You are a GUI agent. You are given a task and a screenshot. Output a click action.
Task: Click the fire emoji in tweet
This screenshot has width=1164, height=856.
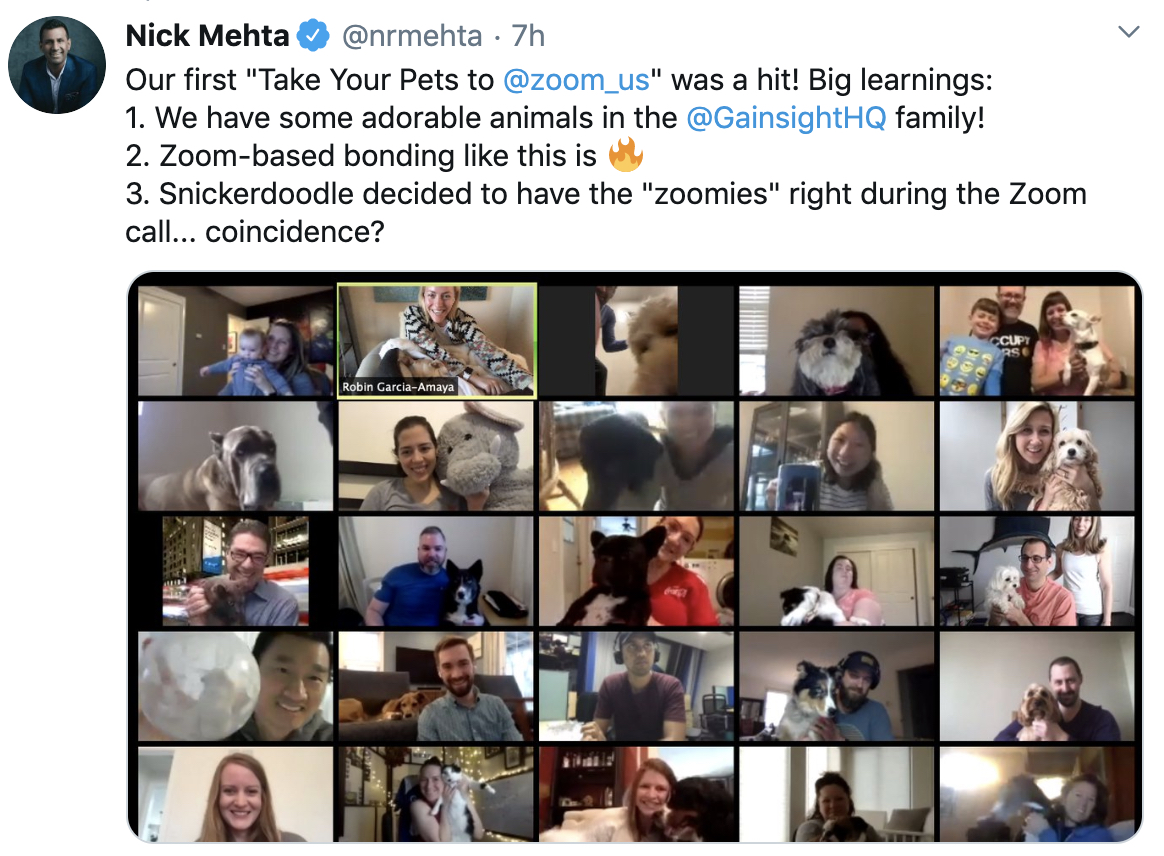(x=625, y=154)
